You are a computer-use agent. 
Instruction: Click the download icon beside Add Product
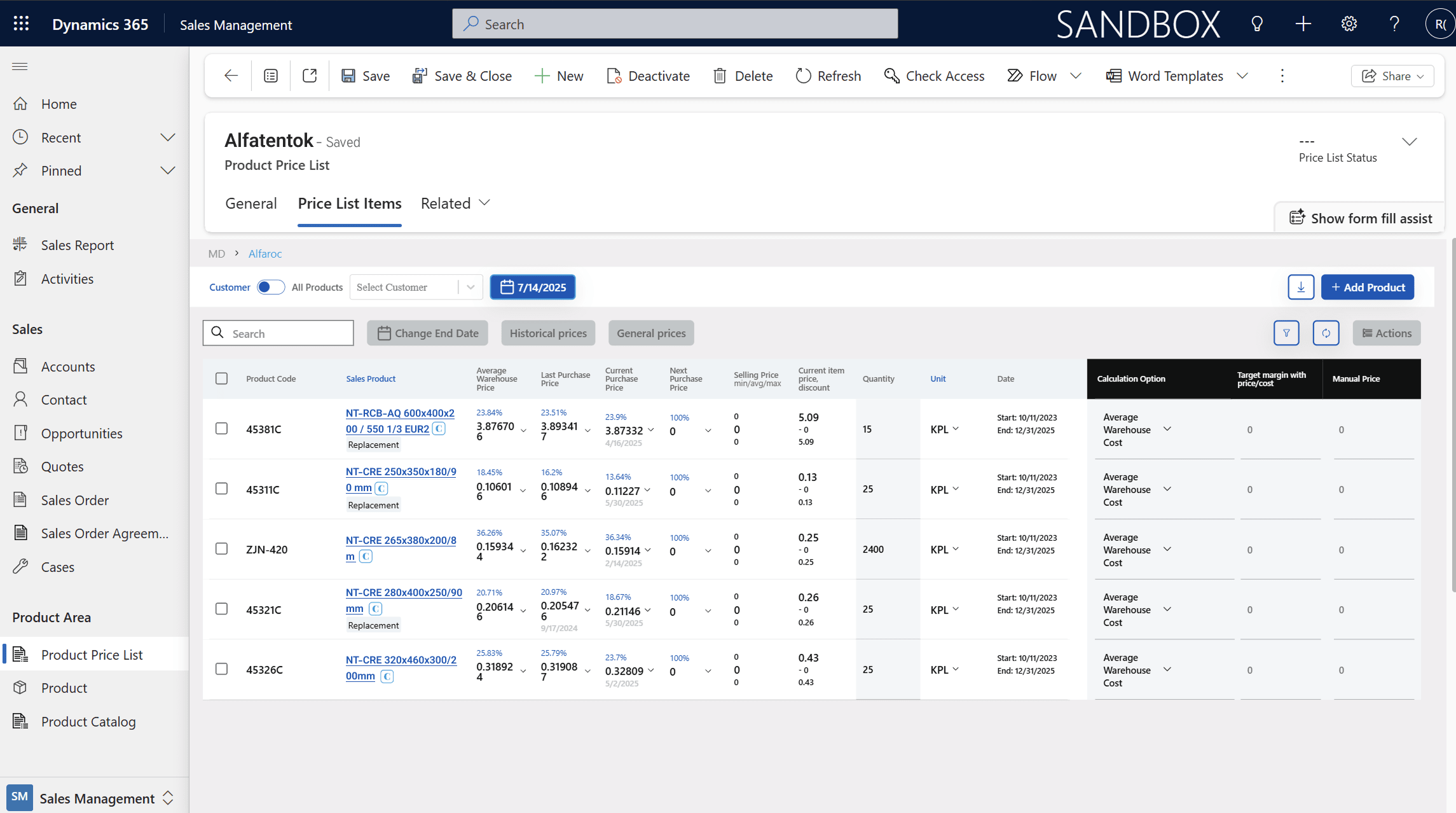[x=1300, y=287]
